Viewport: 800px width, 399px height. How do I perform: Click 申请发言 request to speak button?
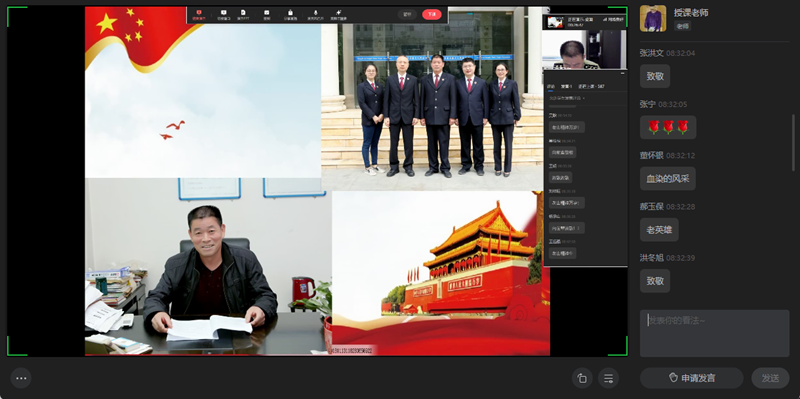[x=692, y=378]
